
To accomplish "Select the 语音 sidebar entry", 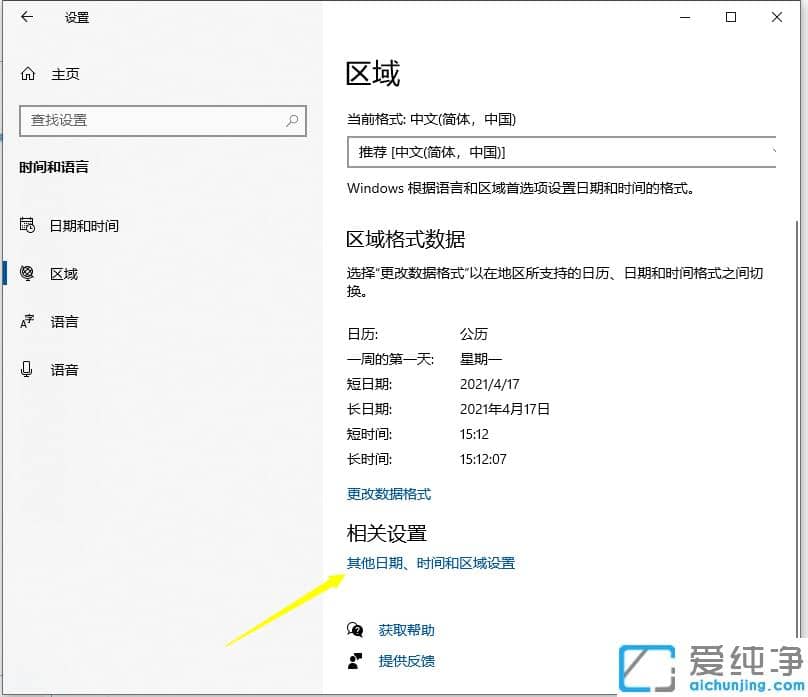I will coord(63,369).
